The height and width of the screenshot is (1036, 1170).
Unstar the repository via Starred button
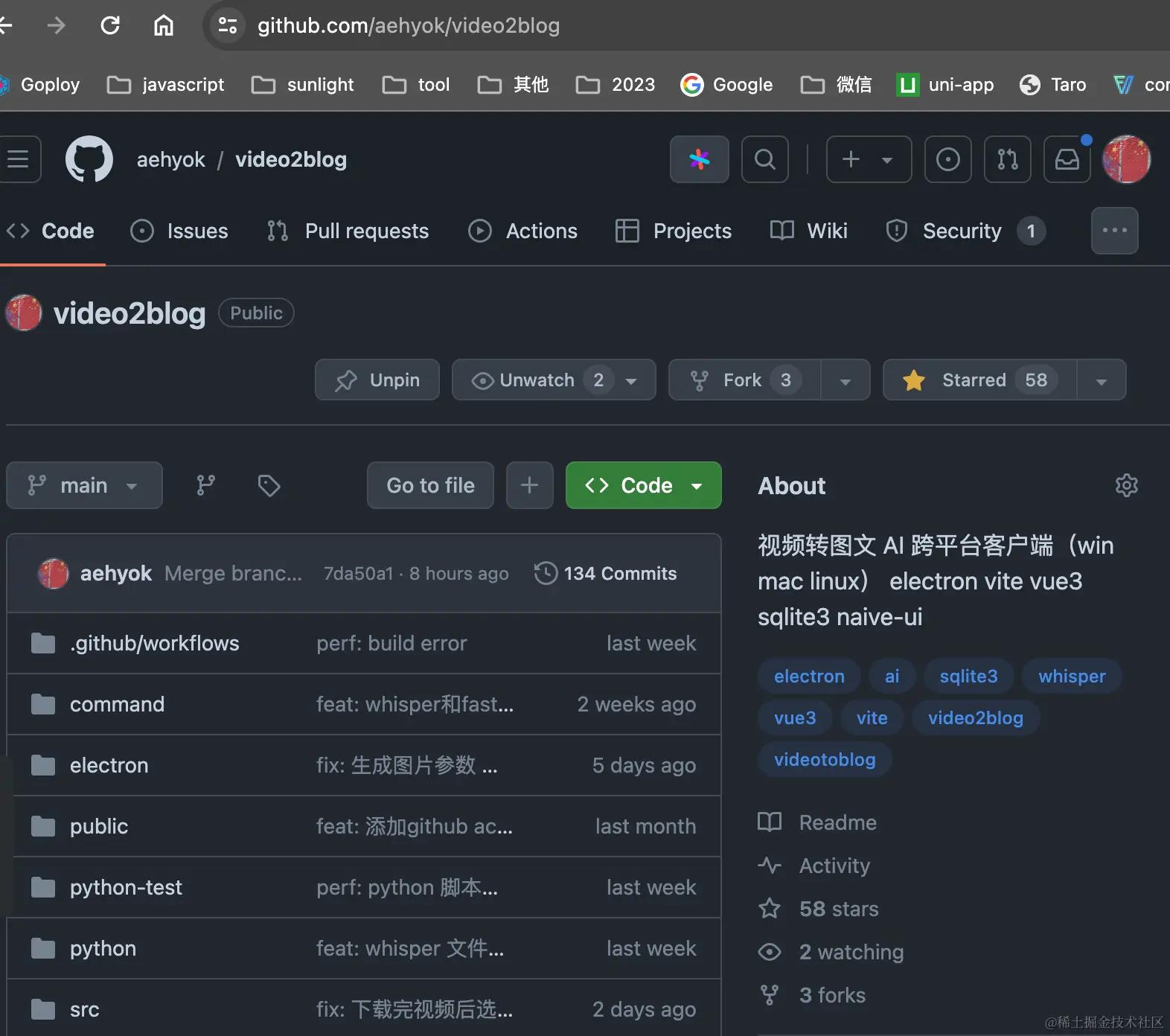980,380
